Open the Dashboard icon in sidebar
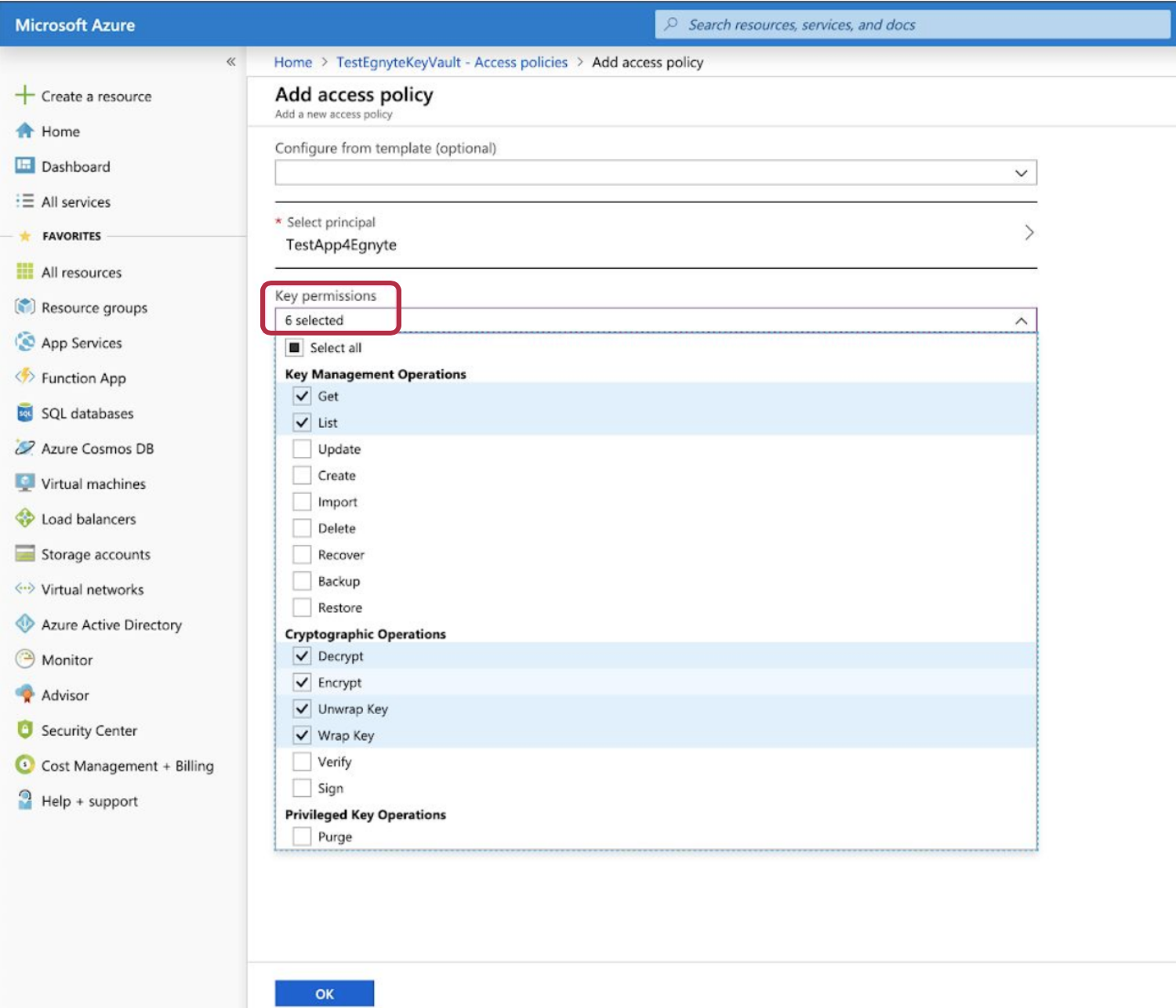The height and width of the screenshot is (1008, 1176). tap(25, 165)
